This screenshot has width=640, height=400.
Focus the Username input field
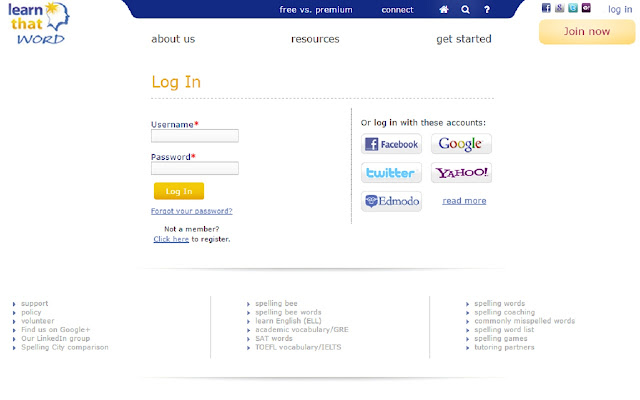point(195,136)
